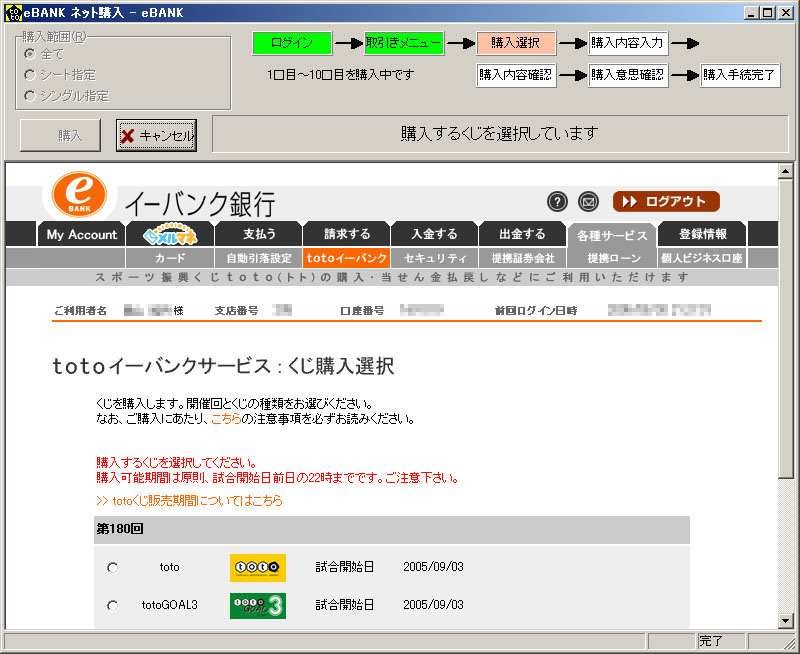
Task: Open the totoくじ販売期間についてはこちら link
Action: [x=189, y=500]
